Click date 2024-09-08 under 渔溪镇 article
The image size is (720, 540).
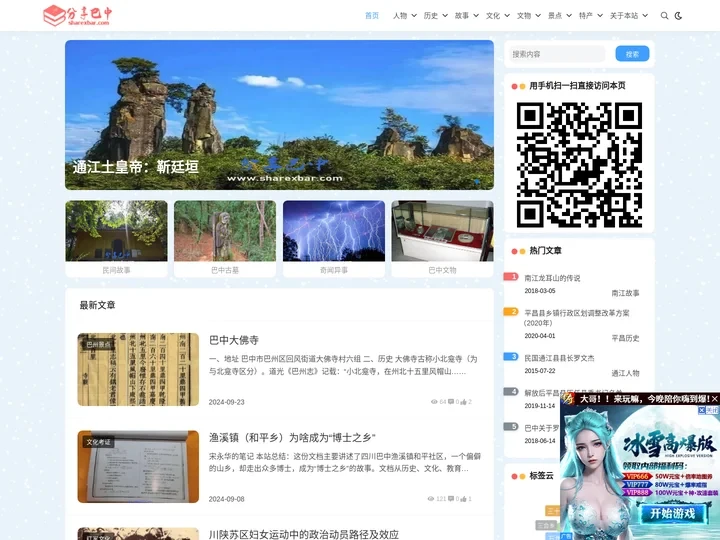(226, 499)
